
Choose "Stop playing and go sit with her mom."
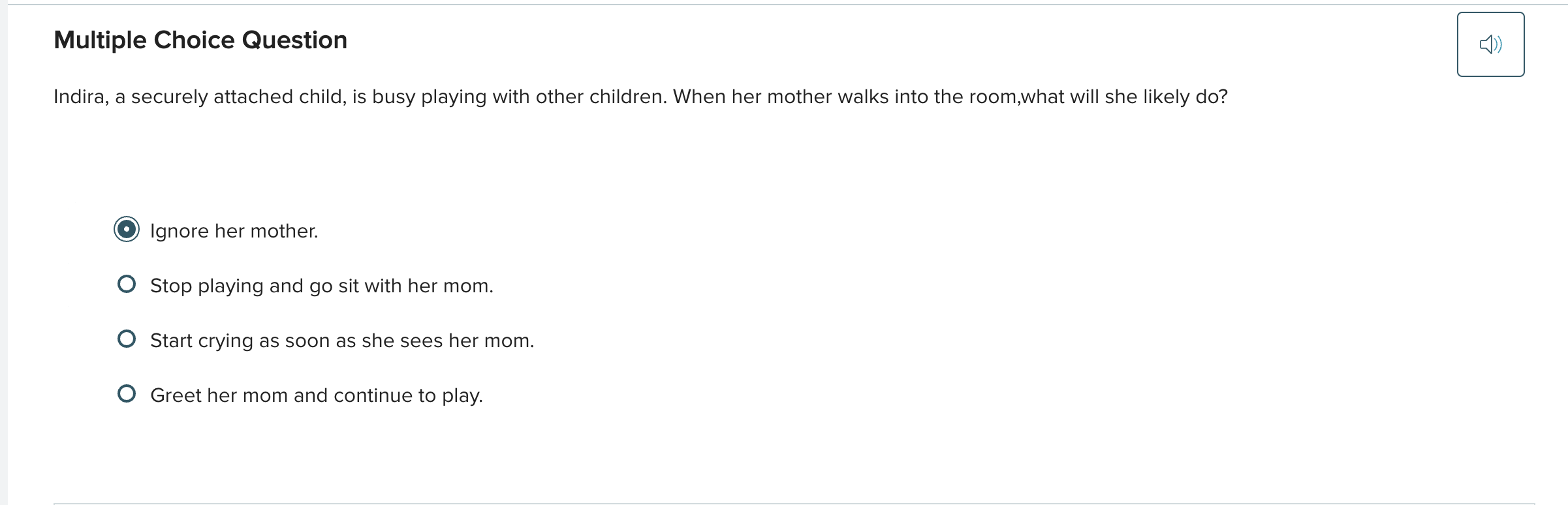coord(127,284)
